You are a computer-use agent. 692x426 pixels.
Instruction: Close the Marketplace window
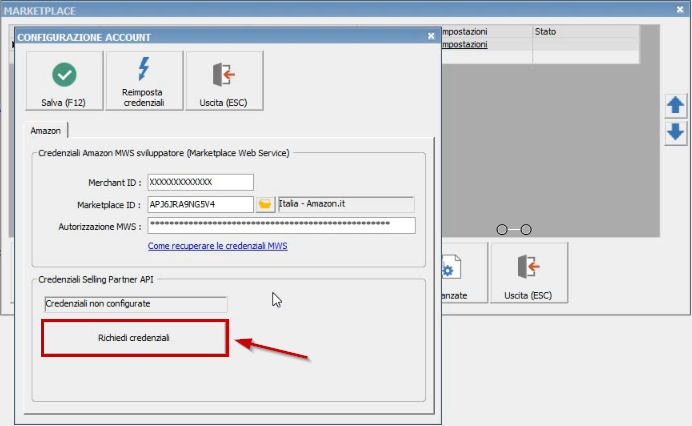(680, 9)
